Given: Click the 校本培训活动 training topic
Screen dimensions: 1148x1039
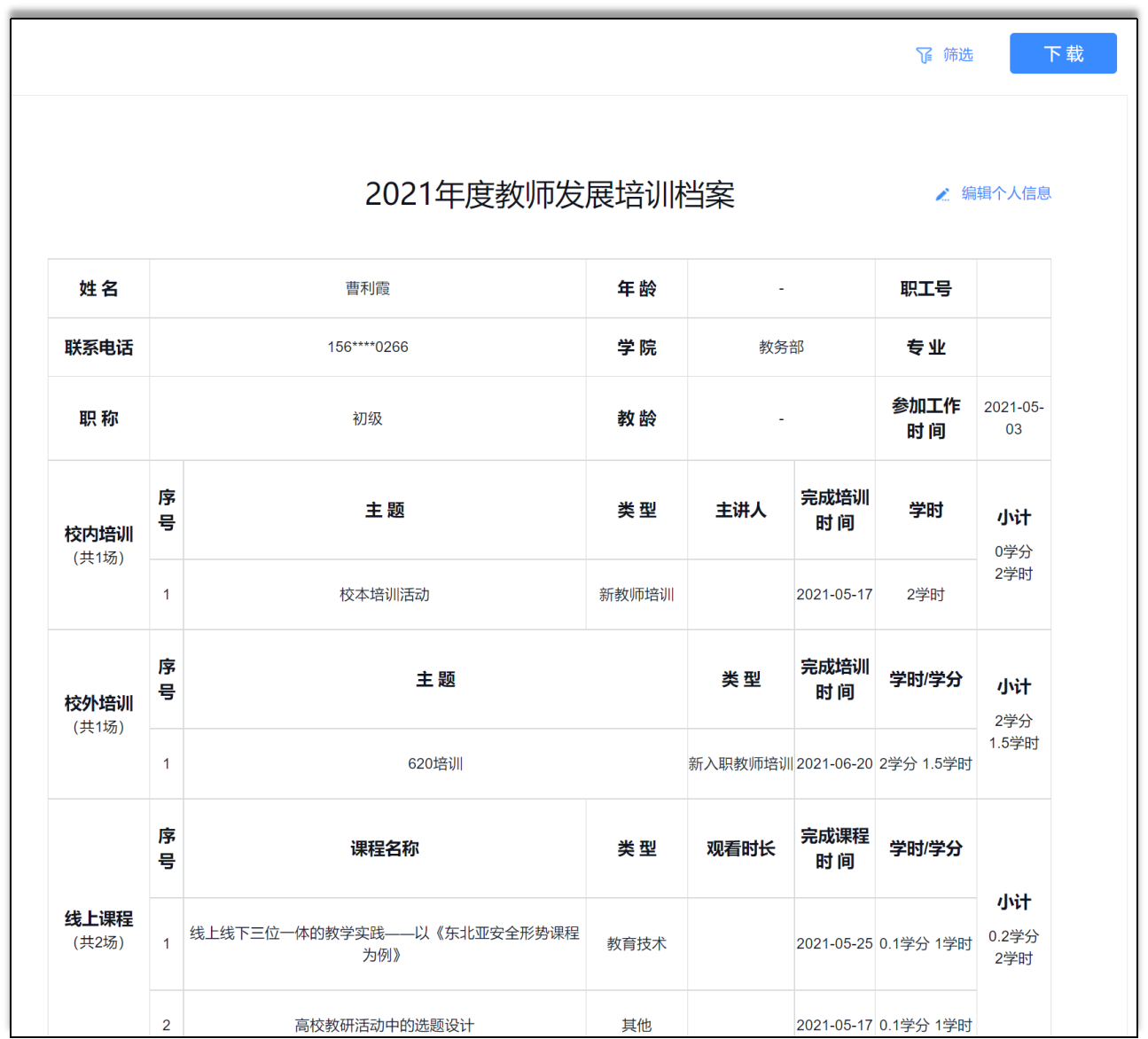Looking at the screenshot, I should pyautogui.click(x=384, y=594).
